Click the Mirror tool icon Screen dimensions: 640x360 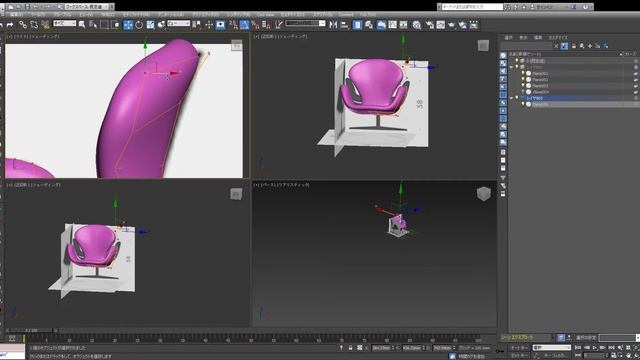point(333,25)
